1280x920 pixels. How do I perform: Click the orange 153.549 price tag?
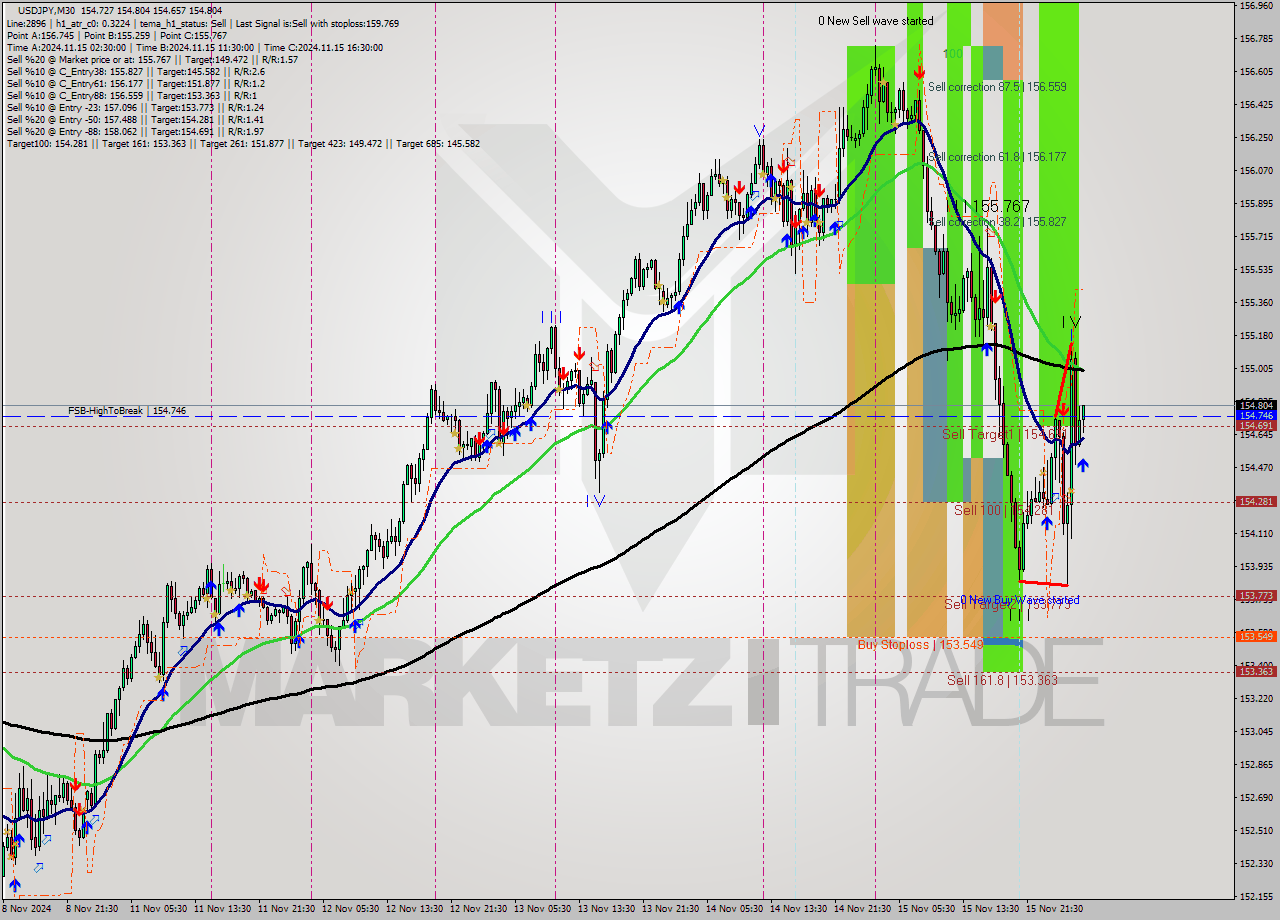(x=1256, y=637)
